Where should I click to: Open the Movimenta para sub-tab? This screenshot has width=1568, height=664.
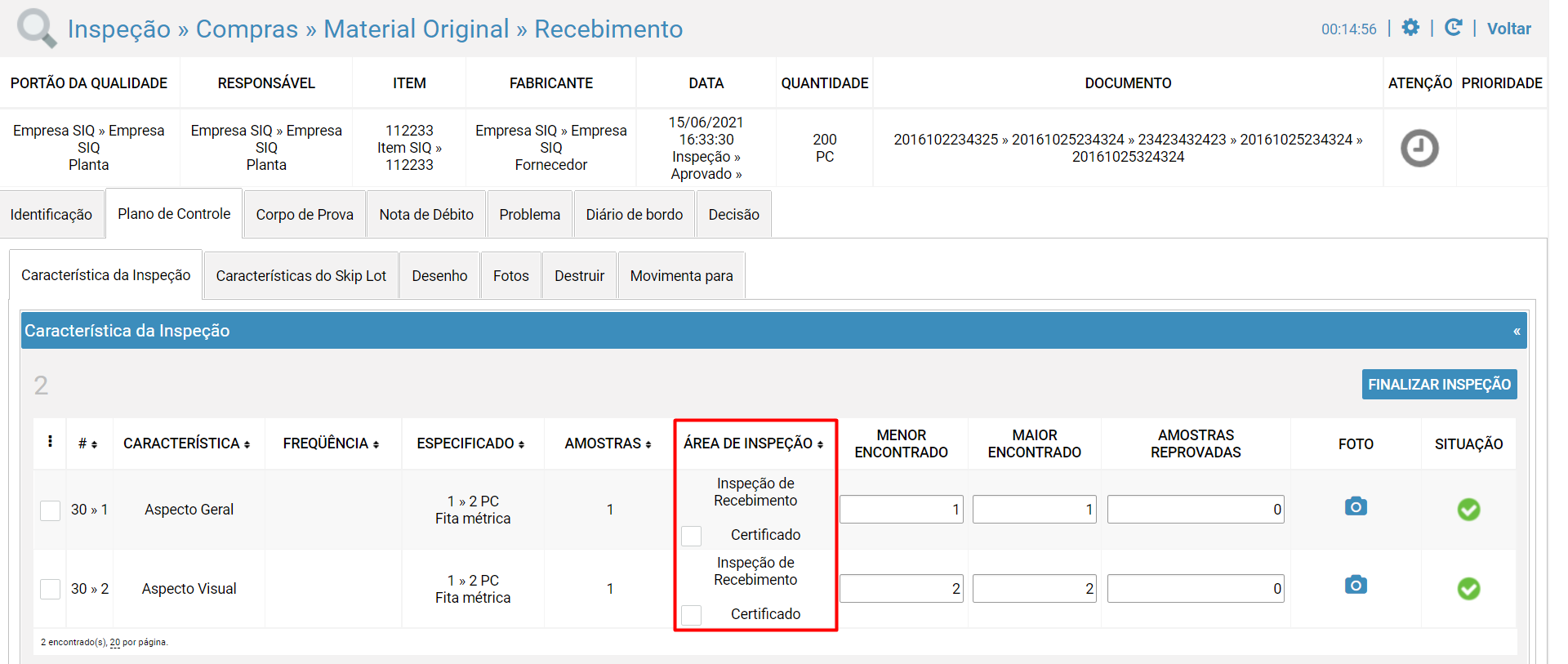pyautogui.click(x=682, y=276)
